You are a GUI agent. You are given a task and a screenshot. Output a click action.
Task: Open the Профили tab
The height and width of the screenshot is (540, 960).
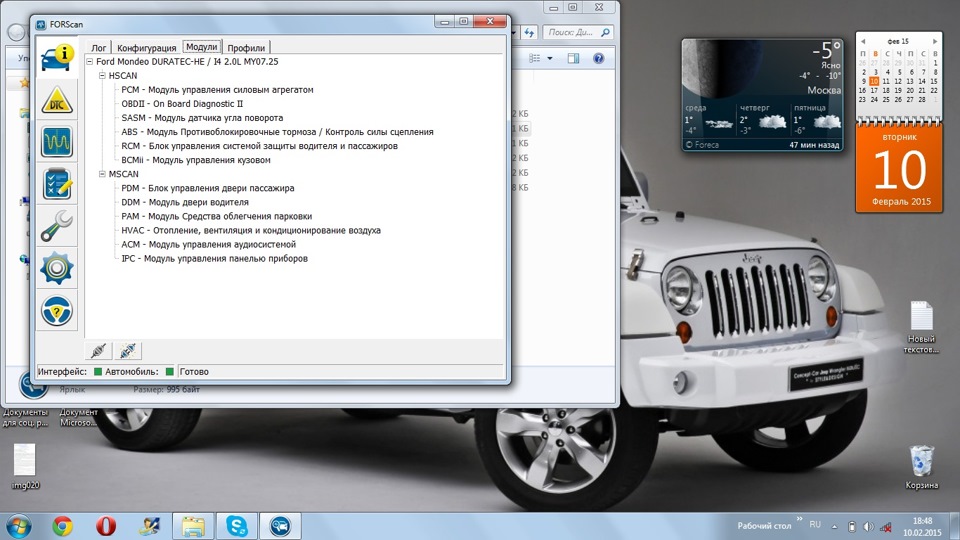click(246, 48)
